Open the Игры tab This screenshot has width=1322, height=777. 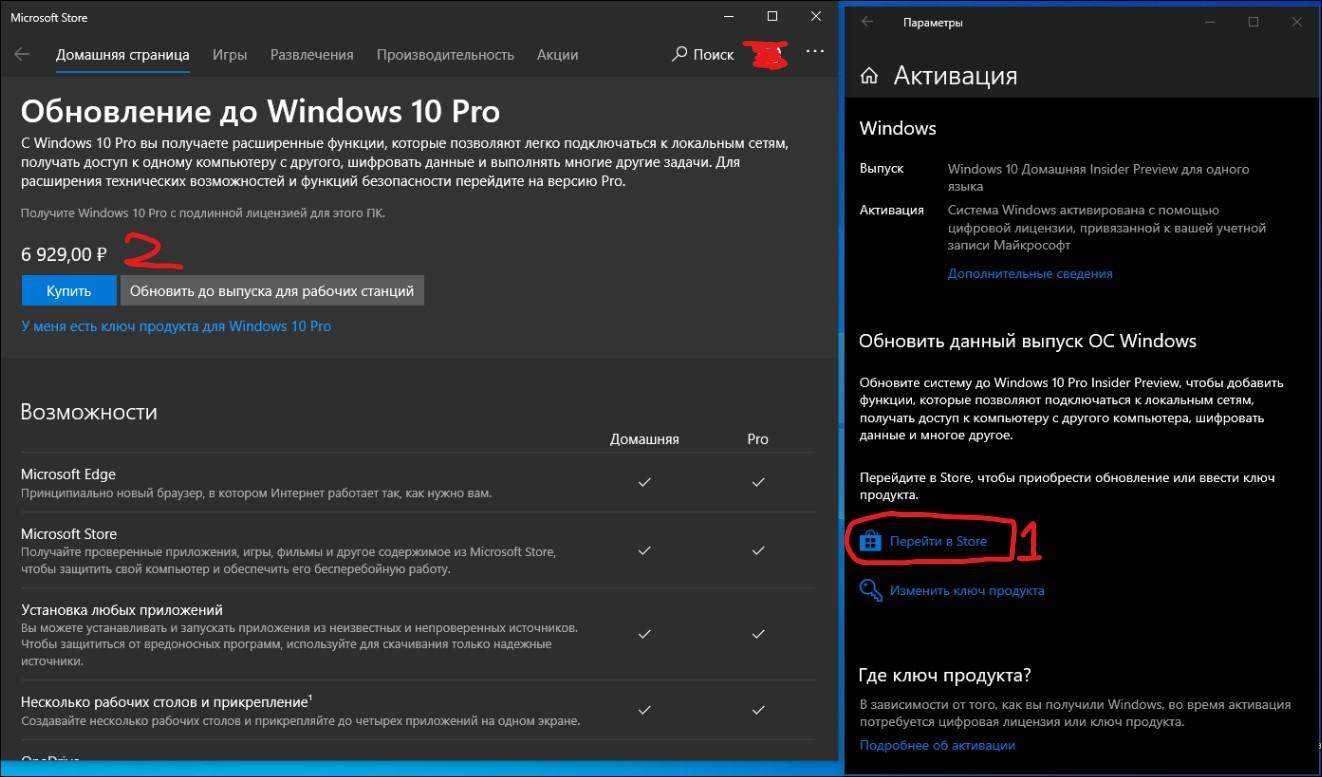tap(230, 55)
